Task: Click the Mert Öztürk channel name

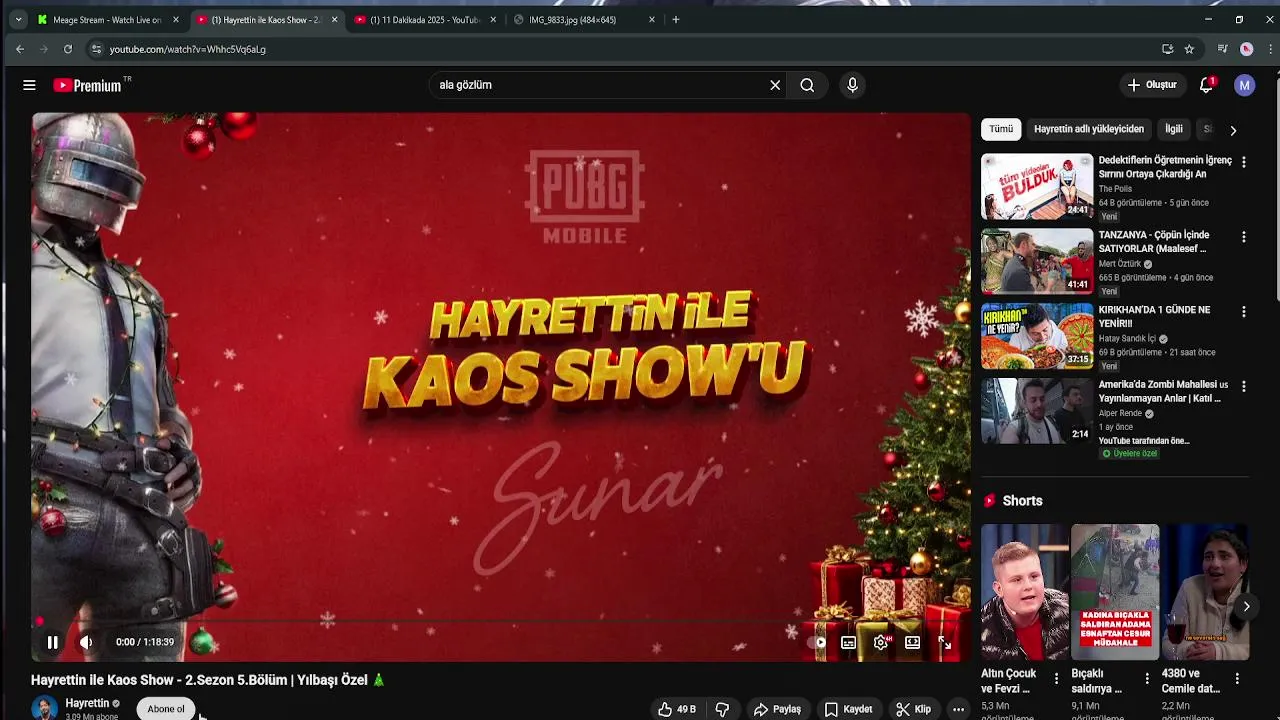Action: click(1120, 264)
